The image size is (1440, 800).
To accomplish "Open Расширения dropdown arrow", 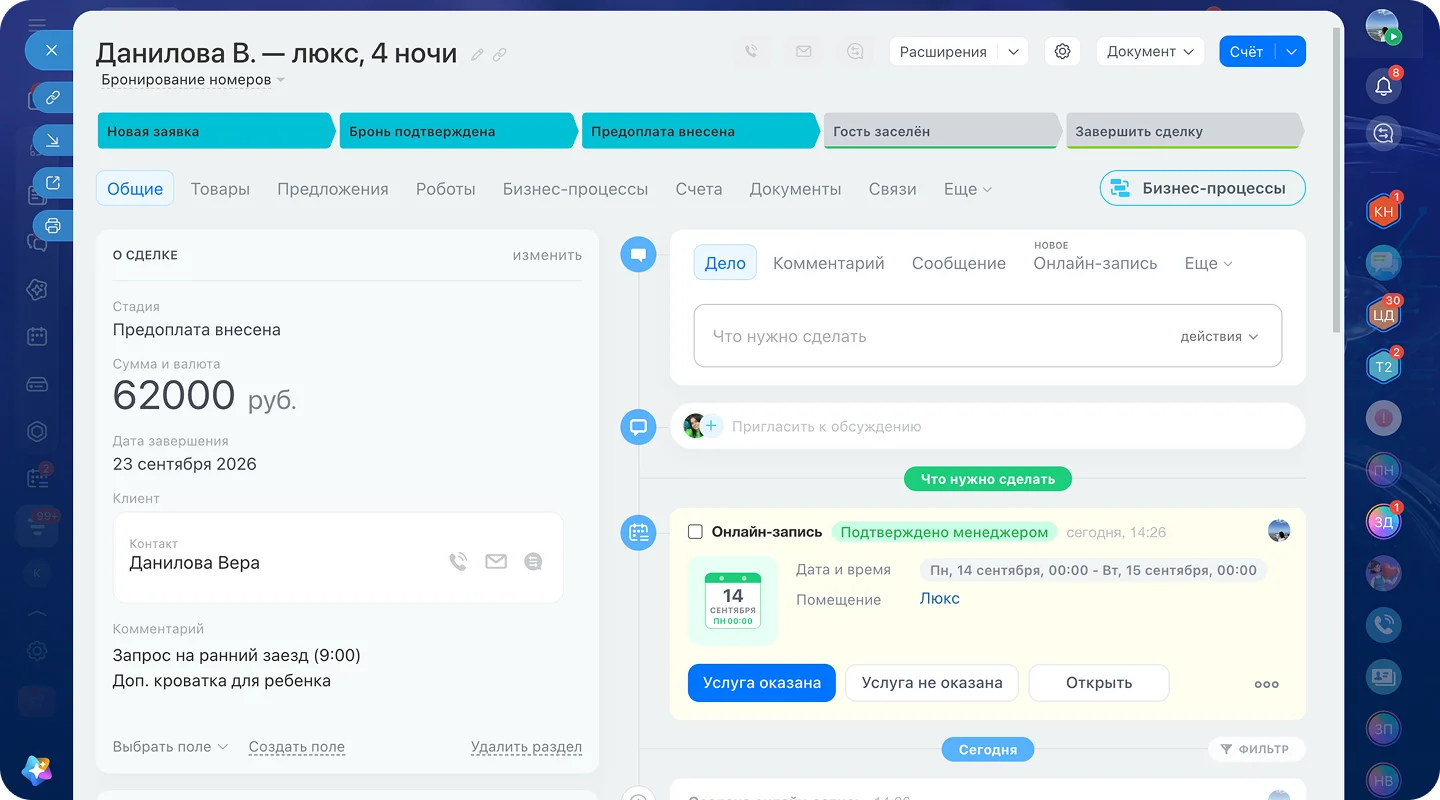I will coord(1013,52).
